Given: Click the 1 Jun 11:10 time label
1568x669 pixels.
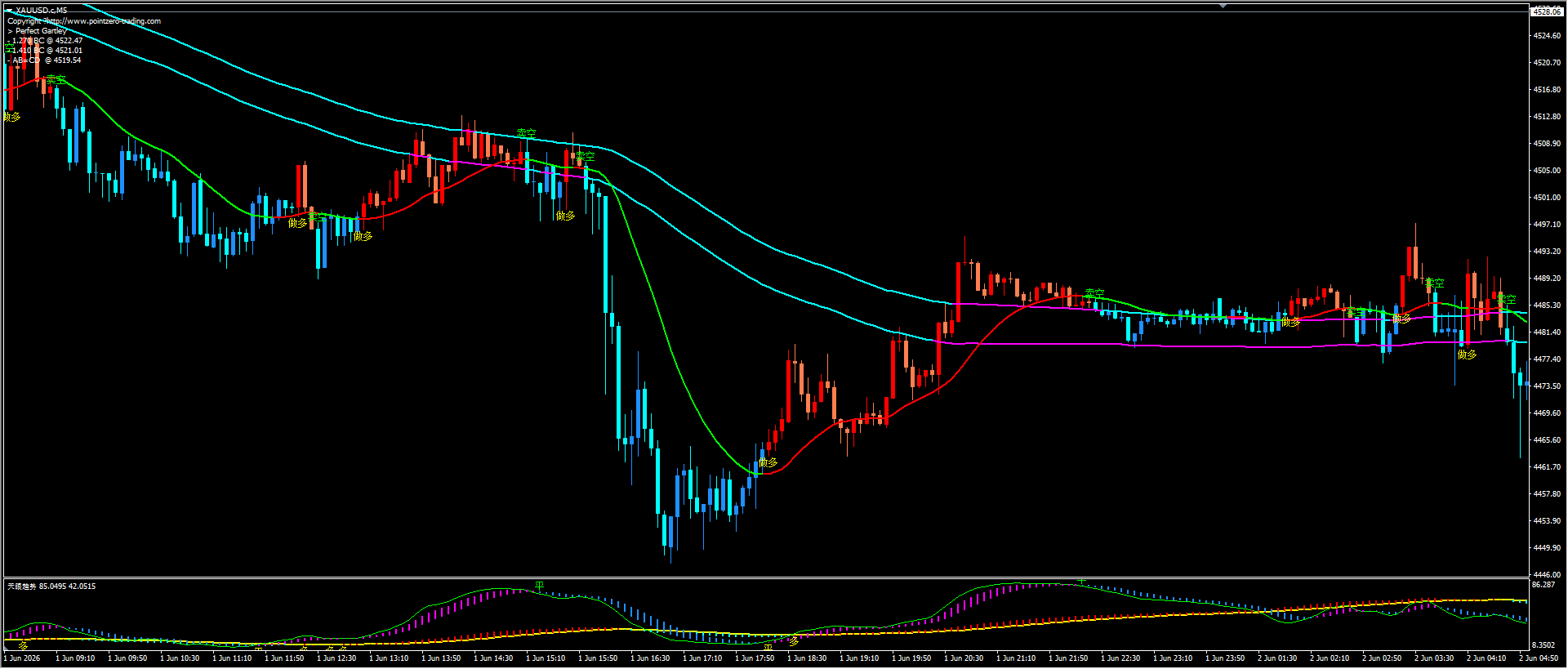Looking at the screenshot, I should tap(232, 658).
